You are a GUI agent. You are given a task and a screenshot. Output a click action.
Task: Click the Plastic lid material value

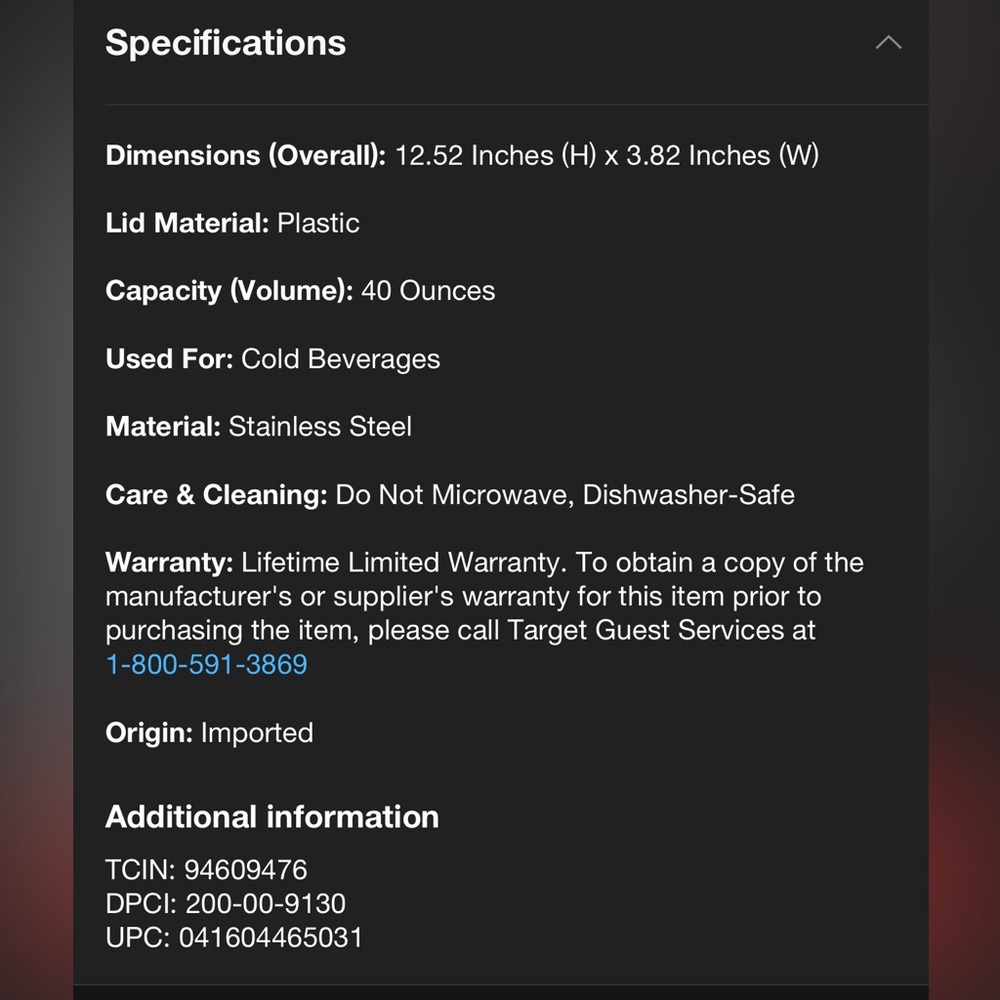318,223
